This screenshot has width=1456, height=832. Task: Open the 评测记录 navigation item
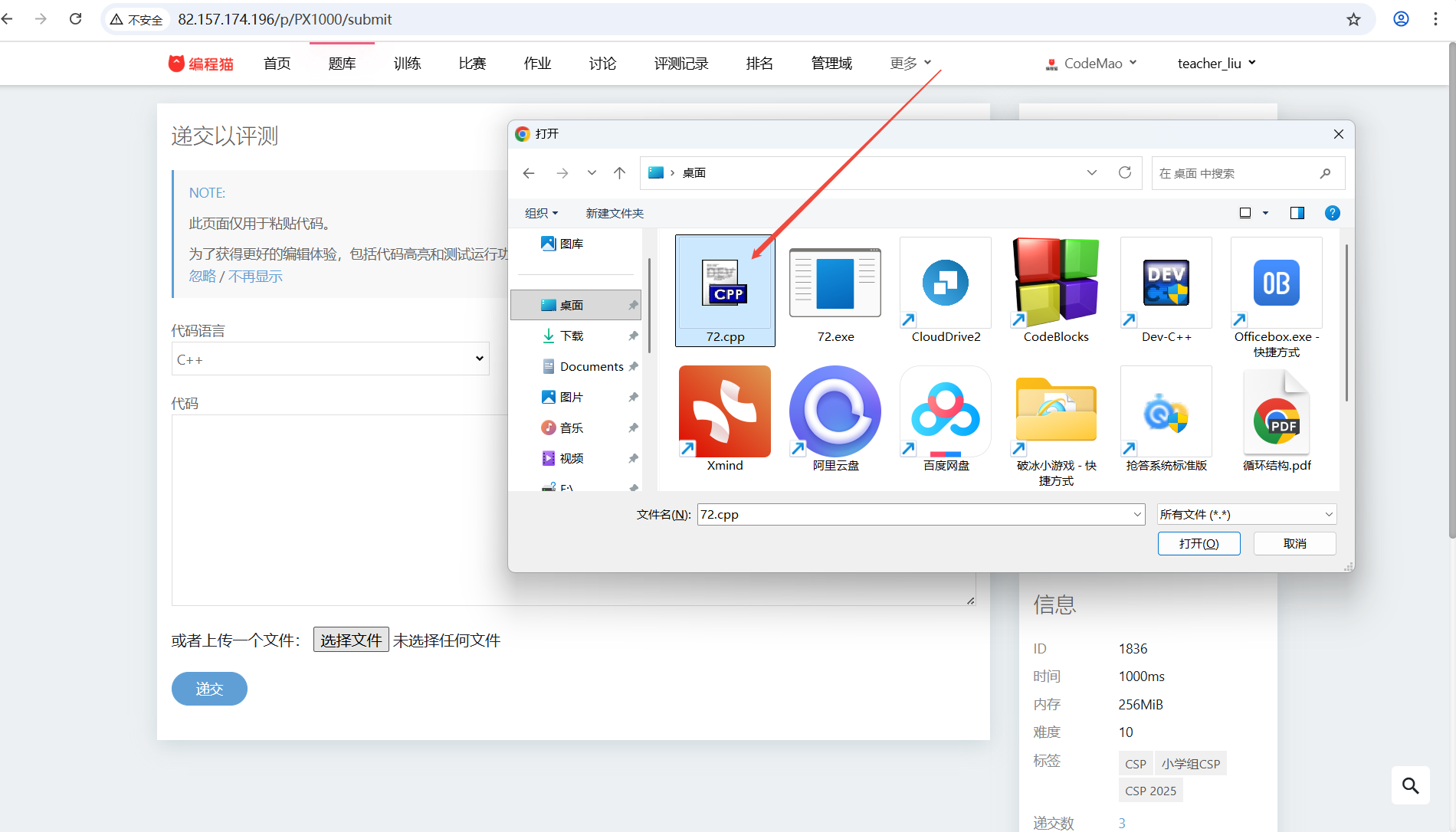pyautogui.click(x=680, y=64)
